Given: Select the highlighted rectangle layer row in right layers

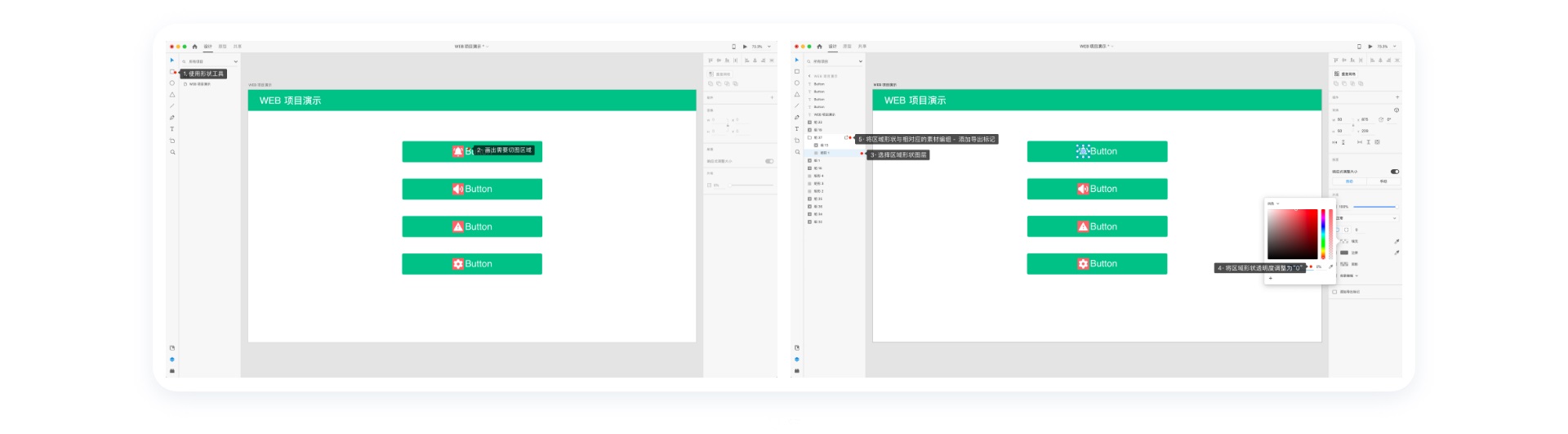Looking at the screenshot, I should pyautogui.click(x=834, y=153).
